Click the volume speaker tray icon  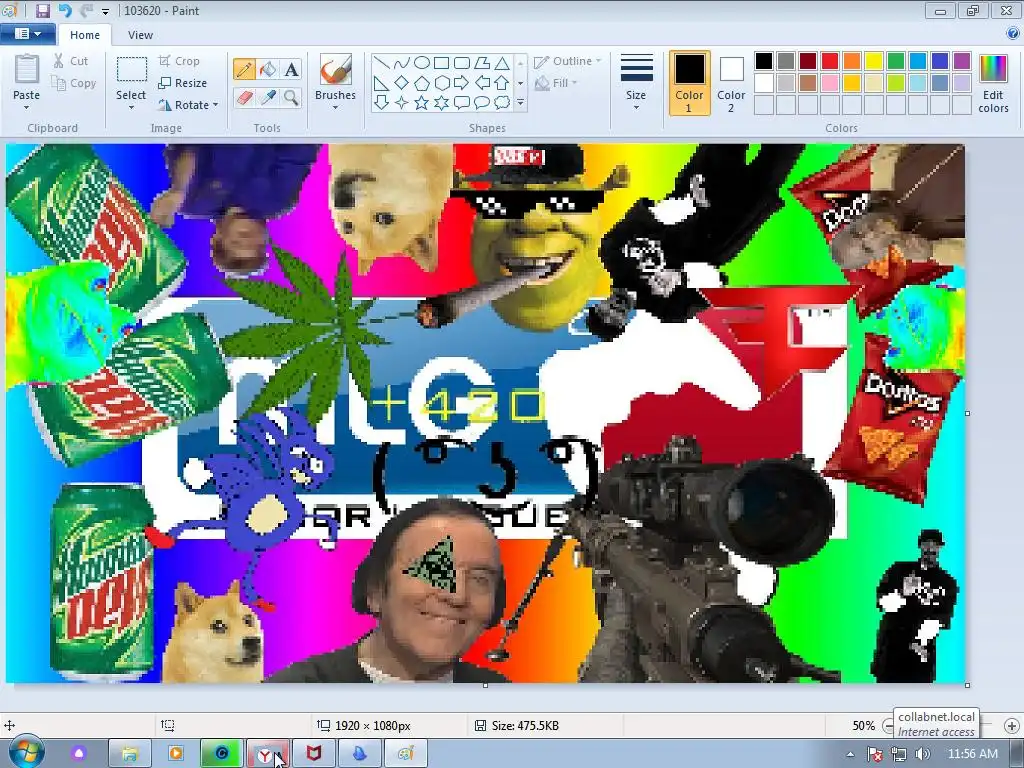click(922, 754)
